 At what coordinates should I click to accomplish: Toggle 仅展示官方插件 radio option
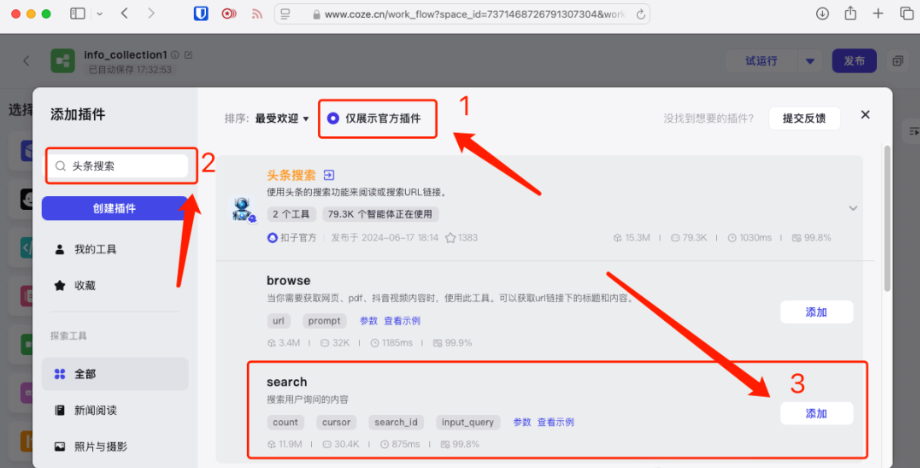tap(333, 118)
